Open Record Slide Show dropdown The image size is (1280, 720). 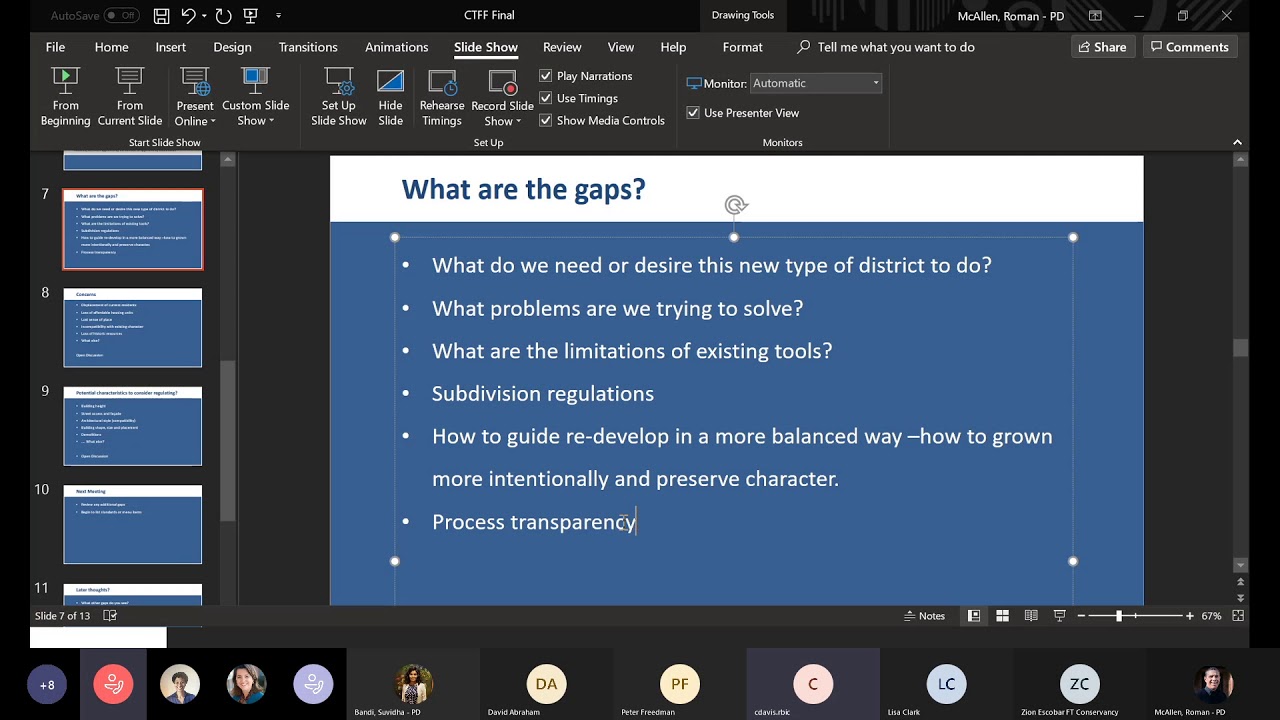(502, 97)
